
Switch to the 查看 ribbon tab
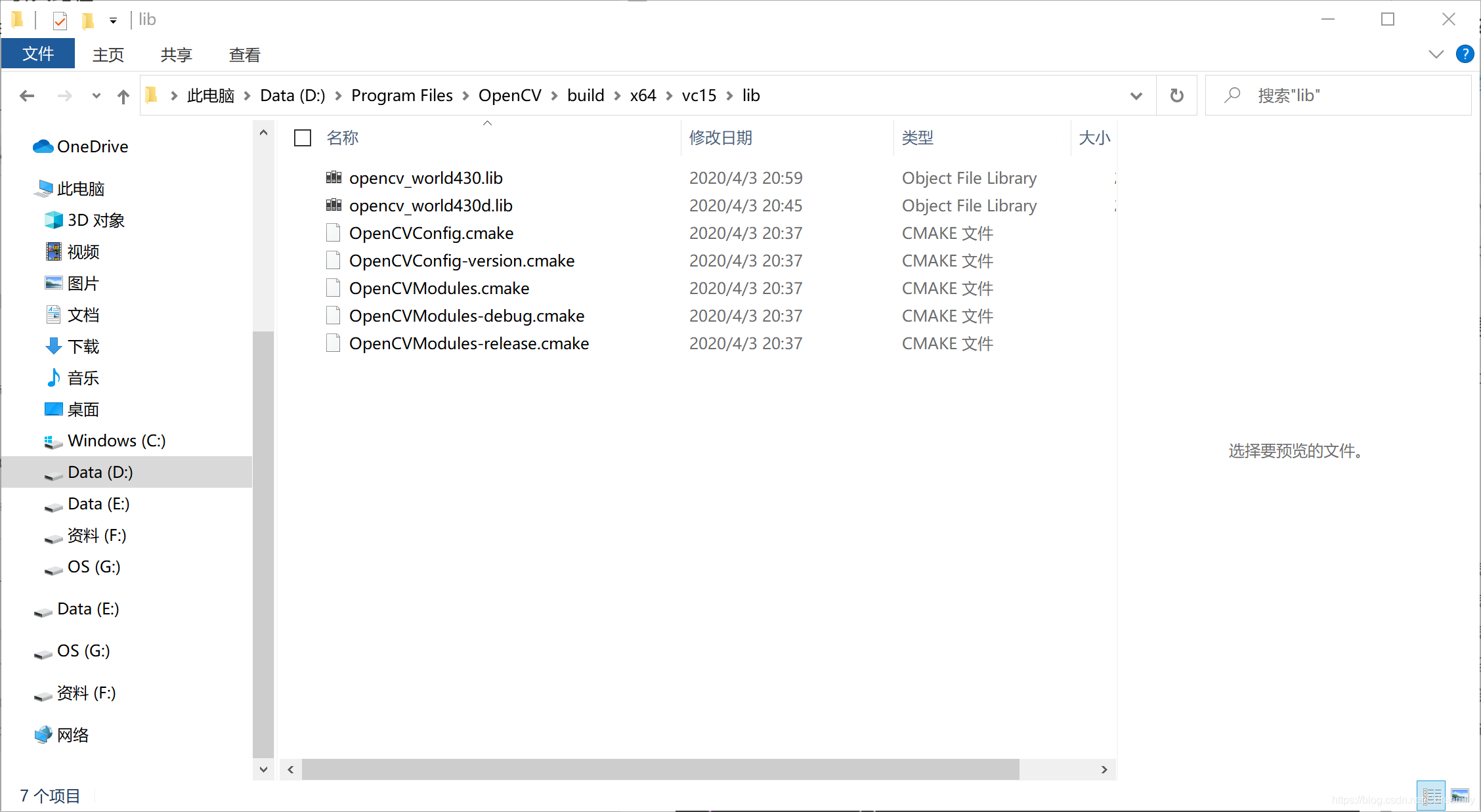pos(245,54)
